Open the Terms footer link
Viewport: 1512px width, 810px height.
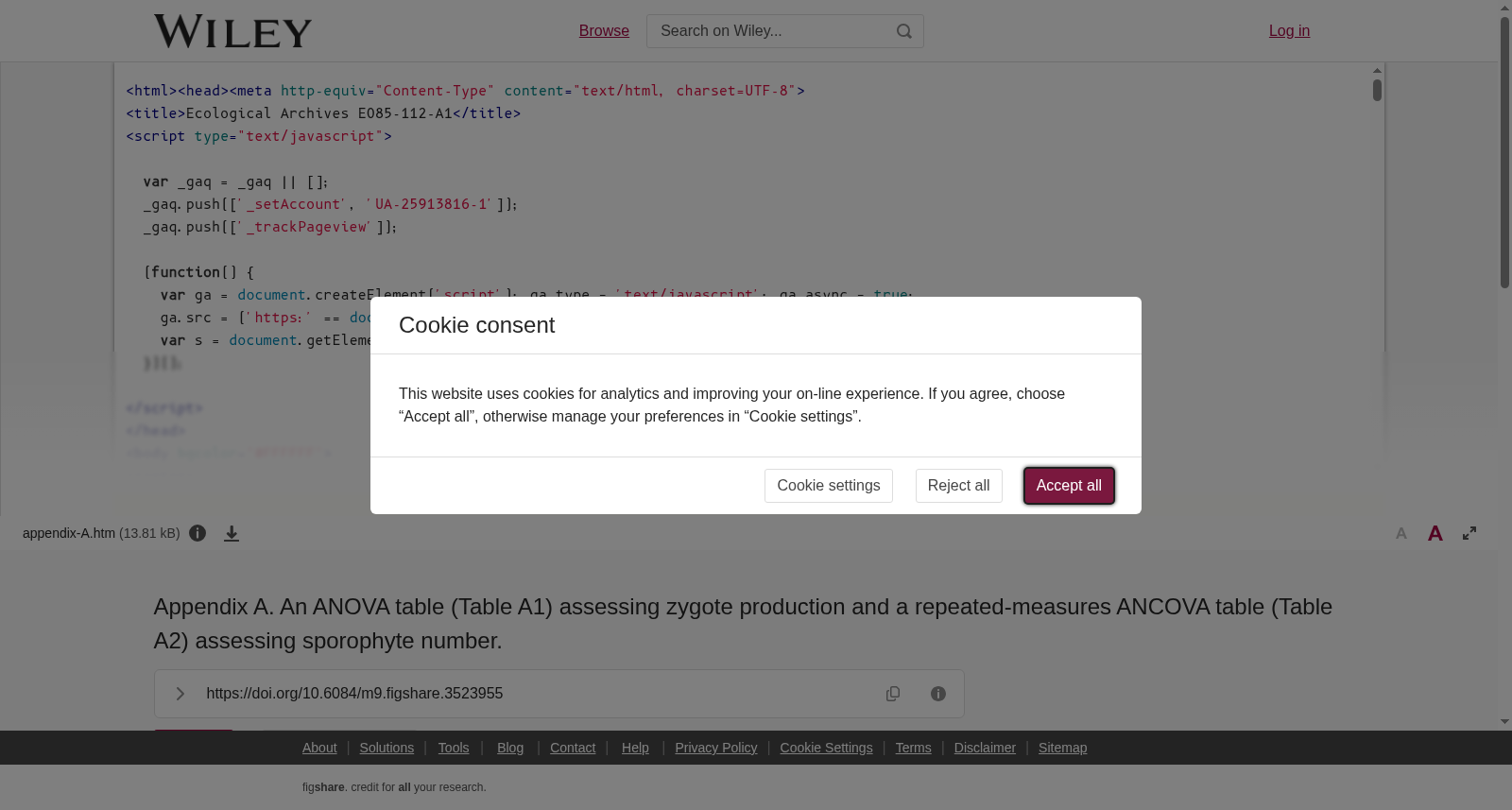(x=913, y=748)
